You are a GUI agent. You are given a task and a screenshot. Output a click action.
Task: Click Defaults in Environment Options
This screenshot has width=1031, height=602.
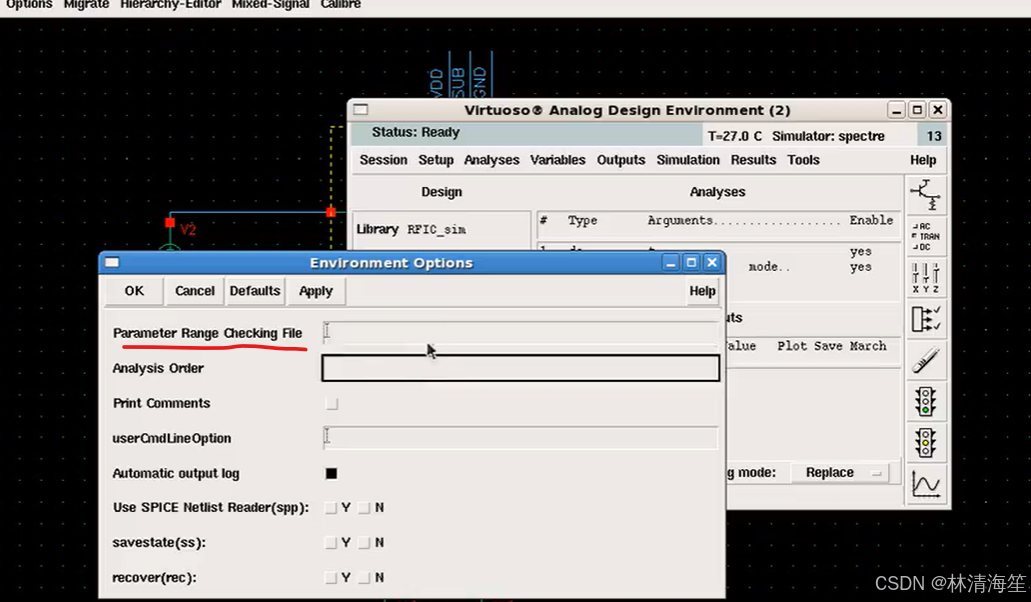(x=254, y=290)
